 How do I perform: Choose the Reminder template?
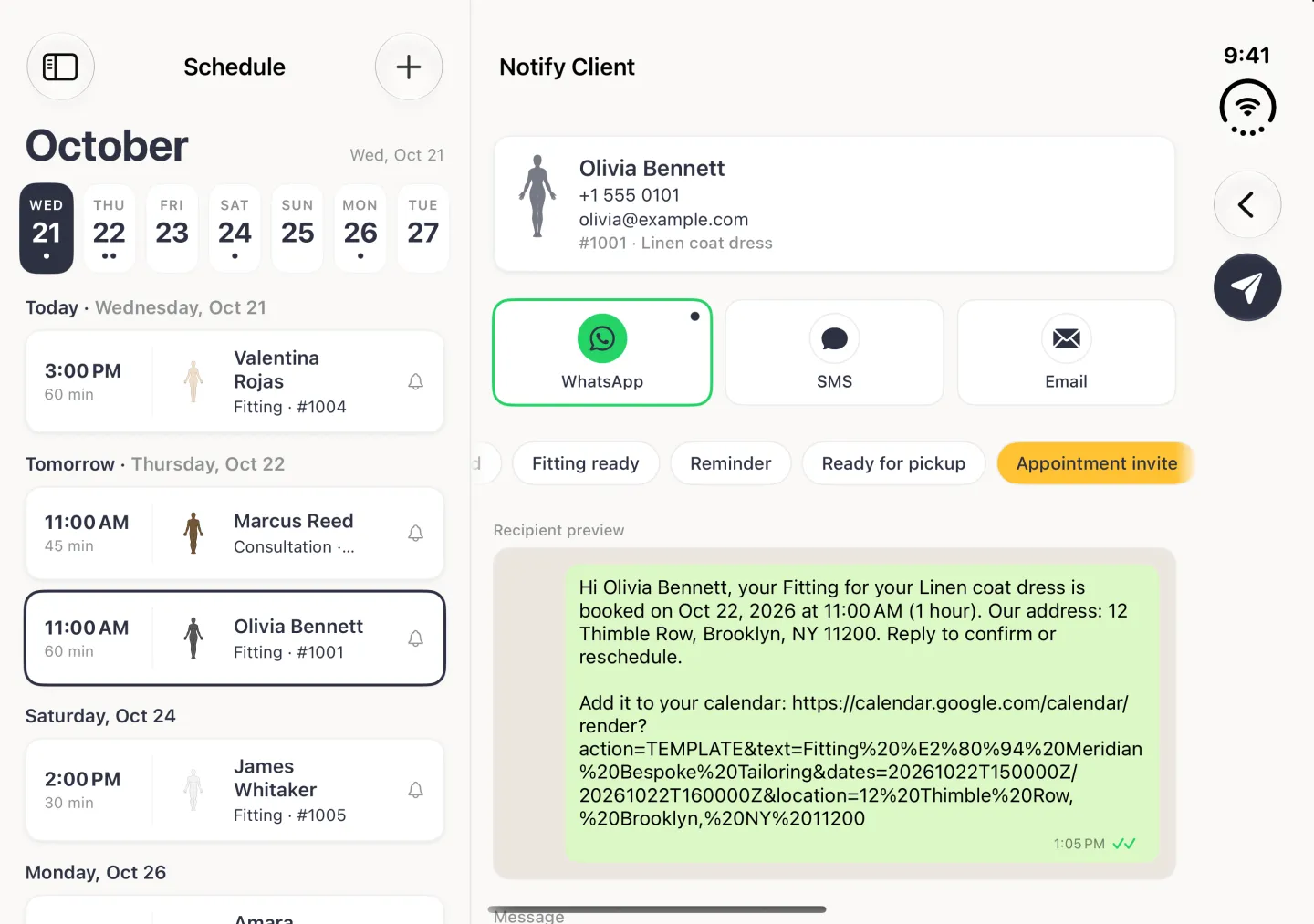point(731,463)
